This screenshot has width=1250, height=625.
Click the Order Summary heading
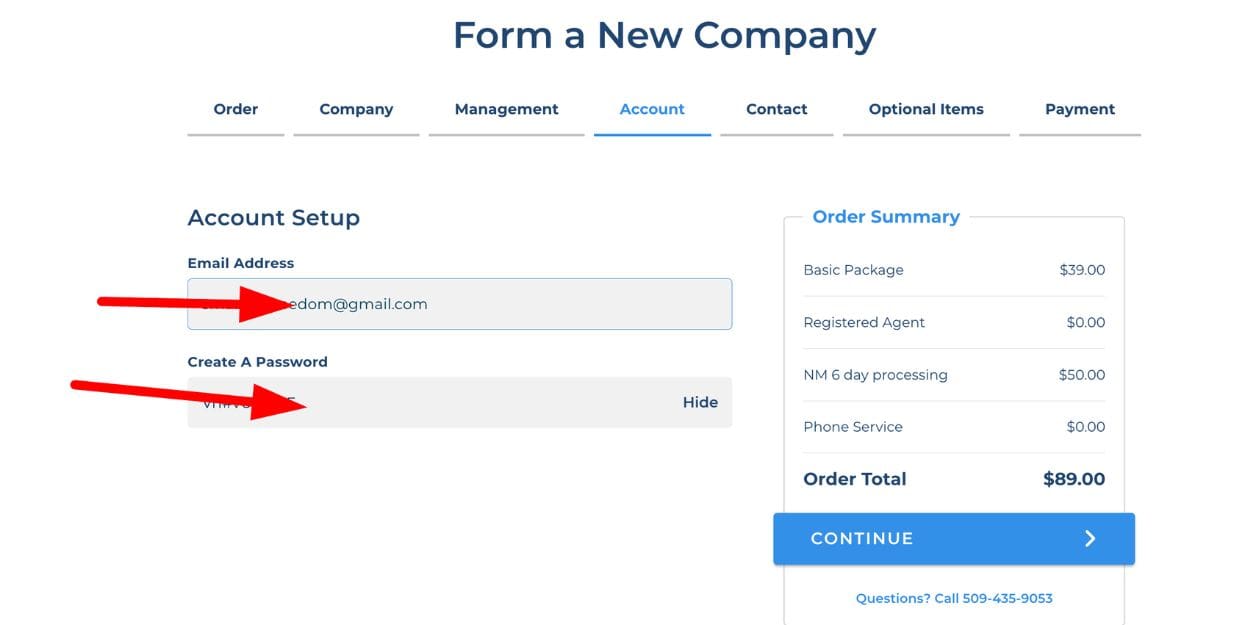(x=886, y=217)
